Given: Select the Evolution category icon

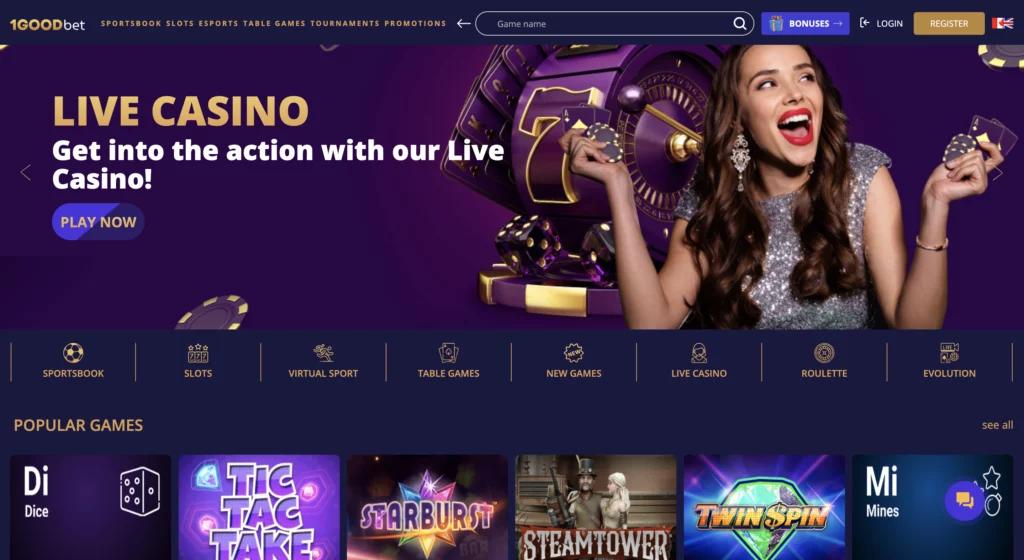Looking at the screenshot, I should click(x=950, y=353).
